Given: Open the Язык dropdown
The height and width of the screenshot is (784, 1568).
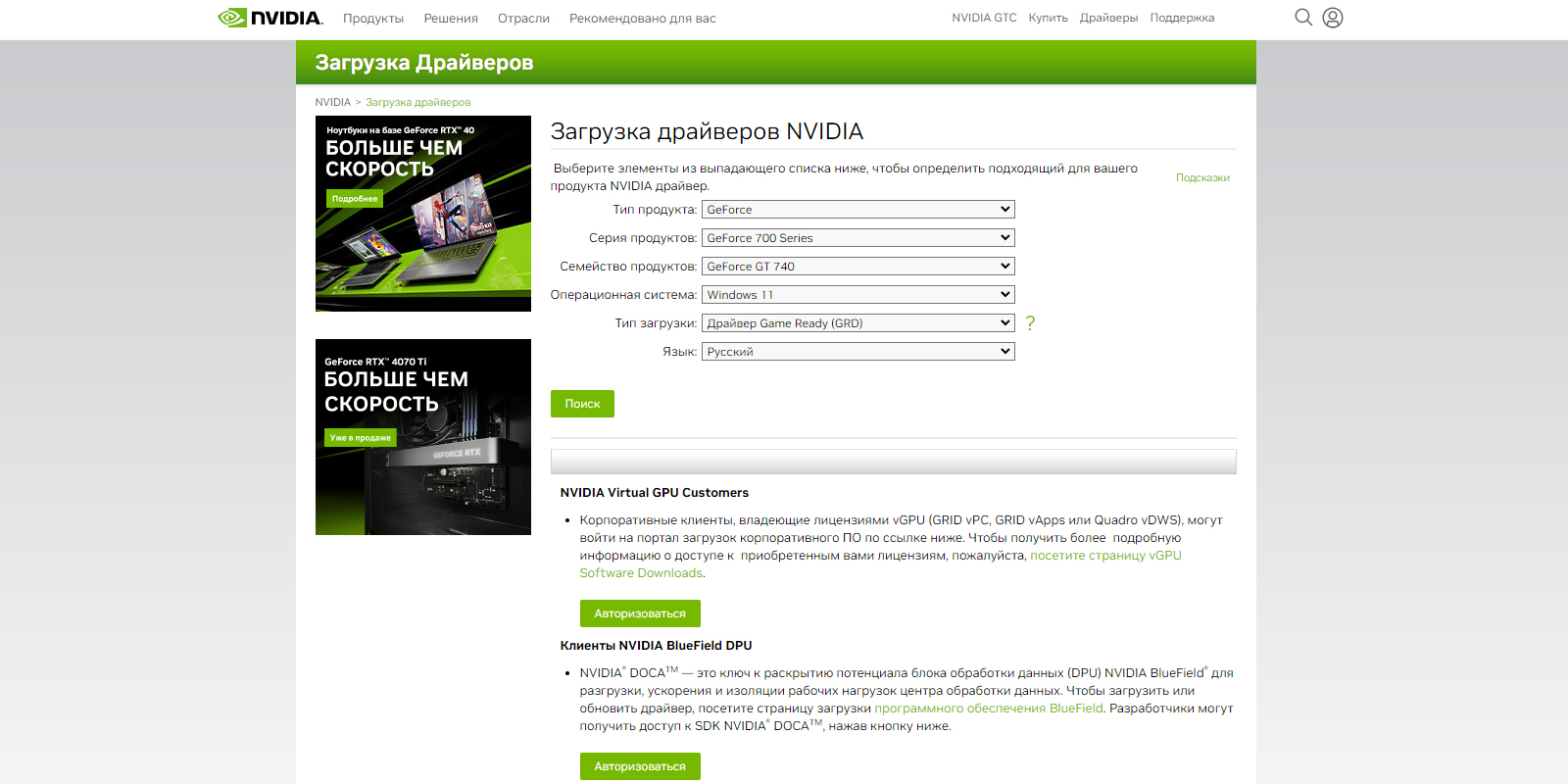Looking at the screenshot, I should (x=857, y=352).
